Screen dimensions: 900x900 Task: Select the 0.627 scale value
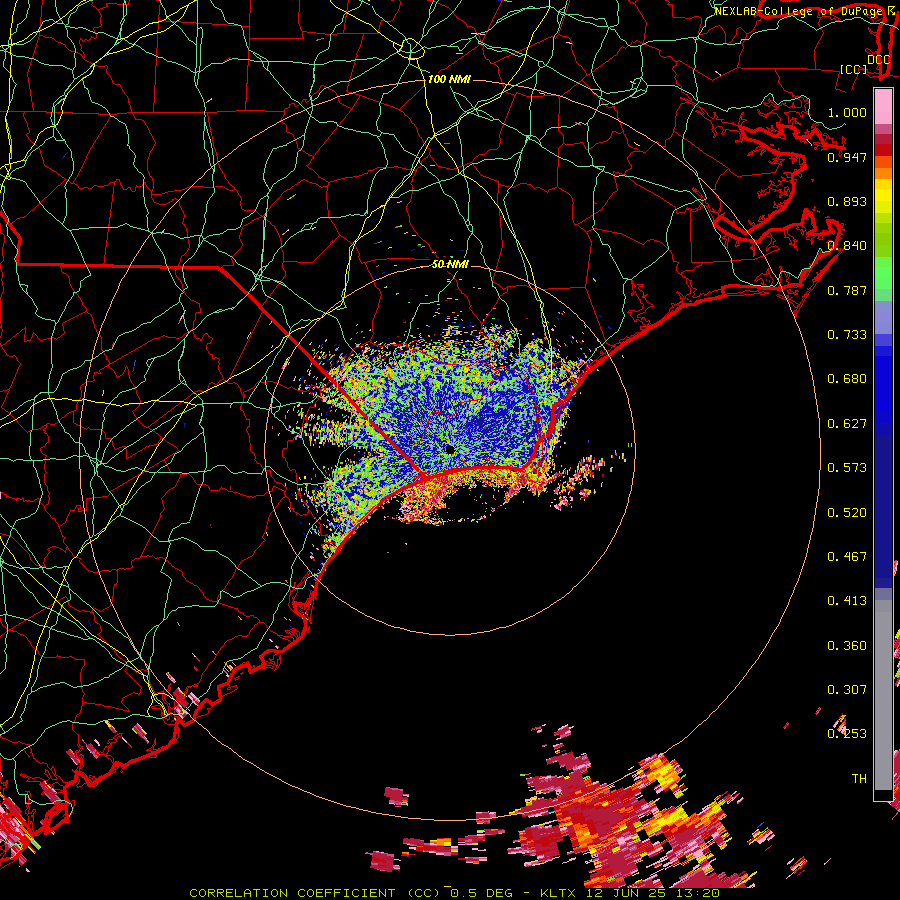tap(847, 424)
